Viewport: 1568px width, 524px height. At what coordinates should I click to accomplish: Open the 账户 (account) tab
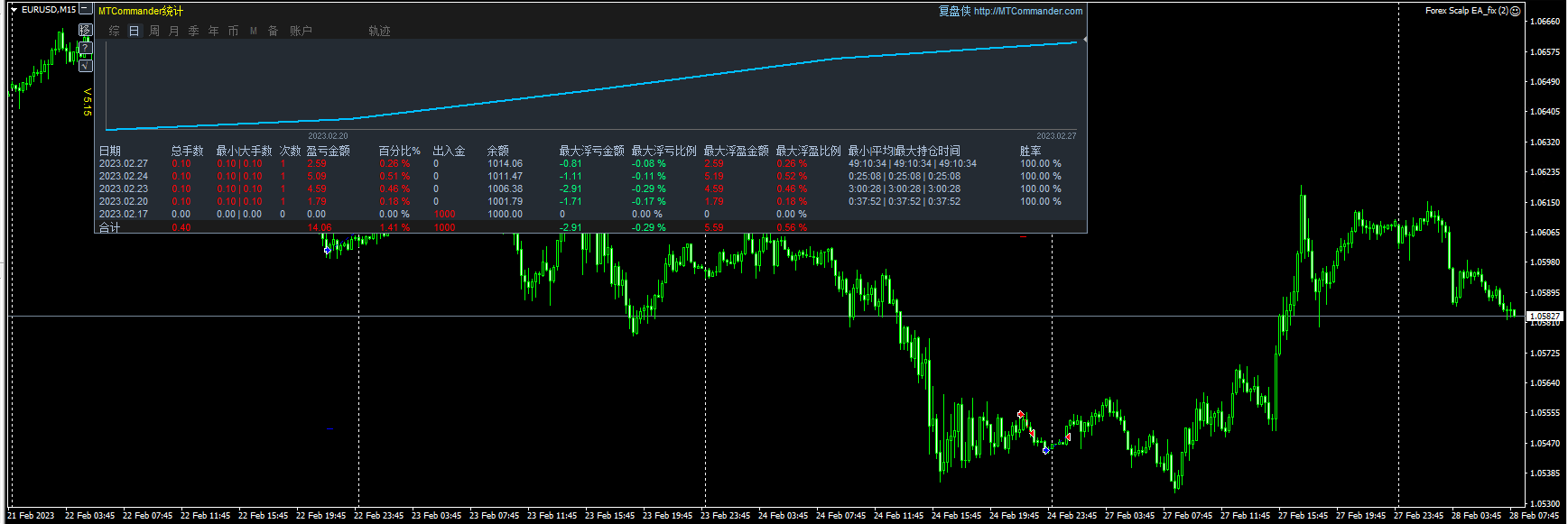tap(301, 31)
